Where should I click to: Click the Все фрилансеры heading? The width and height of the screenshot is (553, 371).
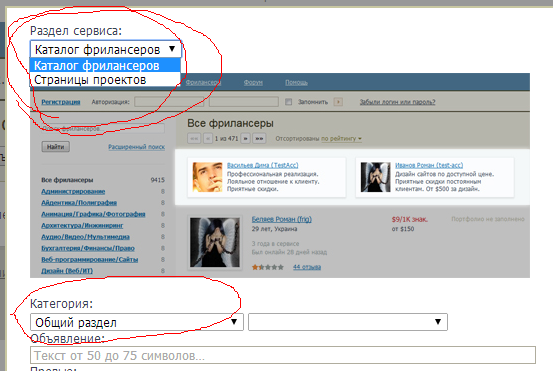click(230, 123)
